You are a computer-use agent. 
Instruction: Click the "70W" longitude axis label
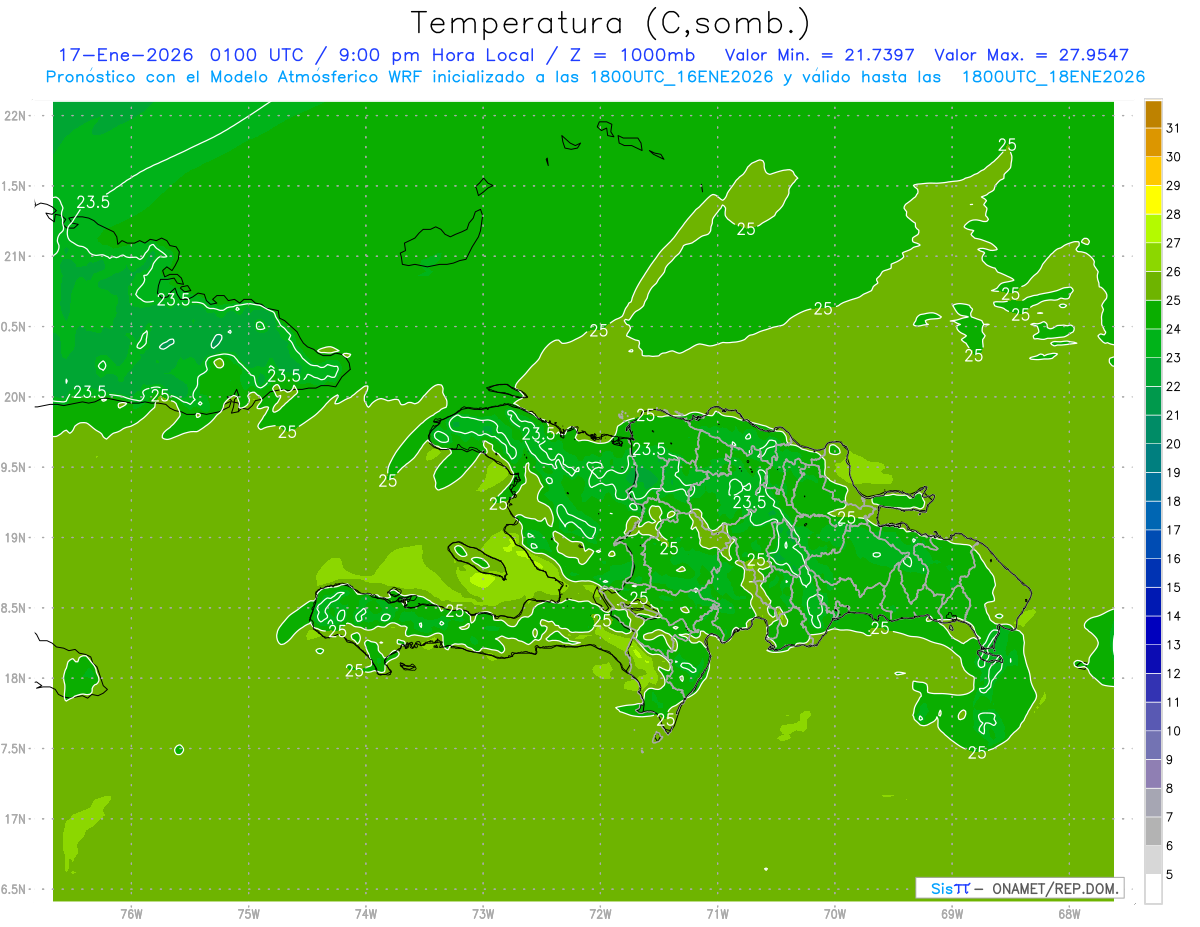pos(835,914)
